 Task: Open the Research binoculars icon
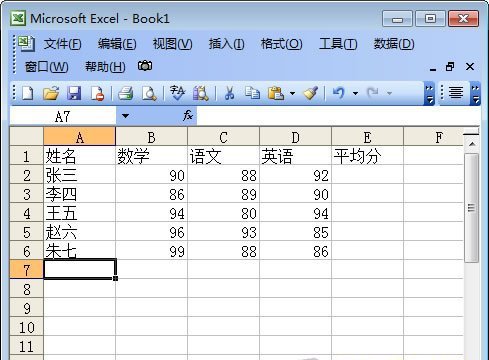201,93
